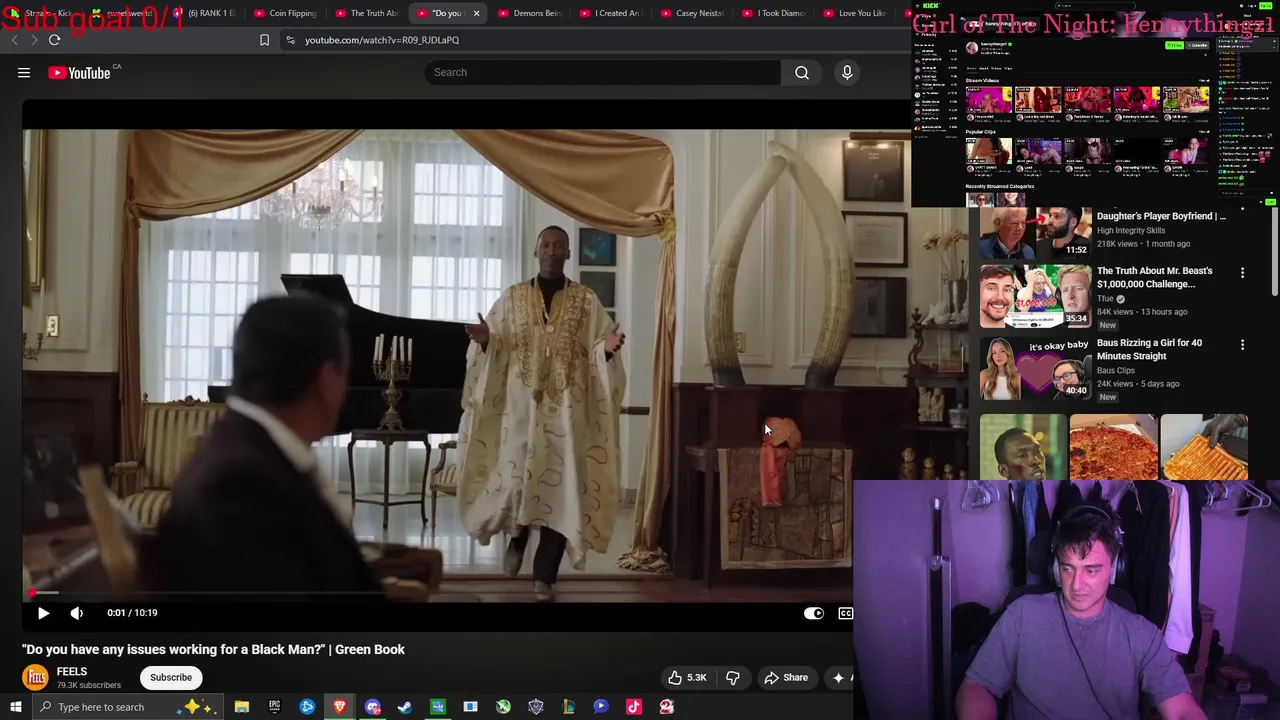The image size is (1280, 720).
Task: Switch to The Truth Ab... browser tab
Action: [367, 13]
